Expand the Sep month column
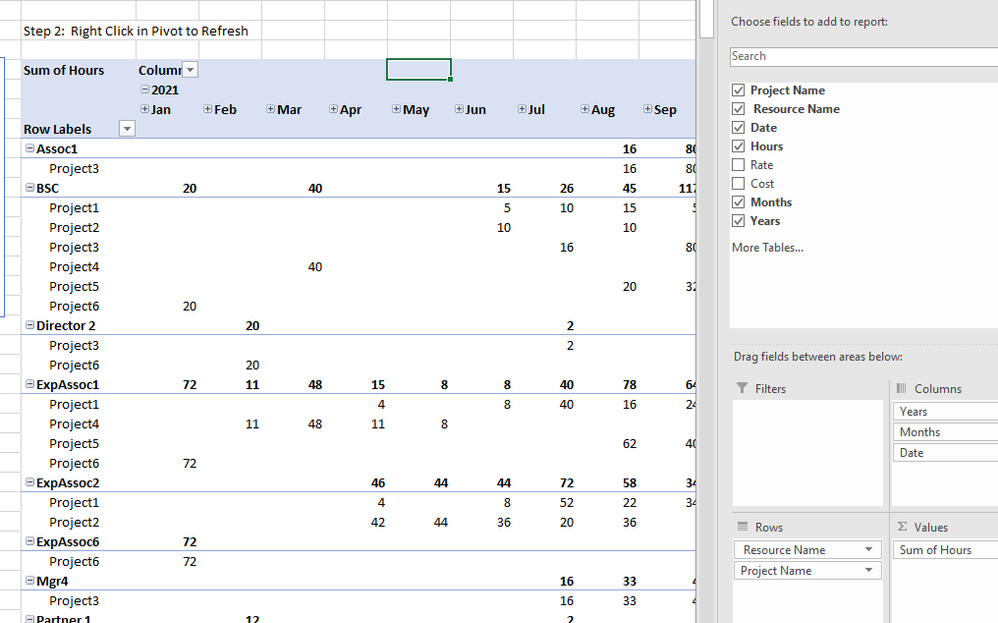Screen dimensions: 998x623 [647, 109]
